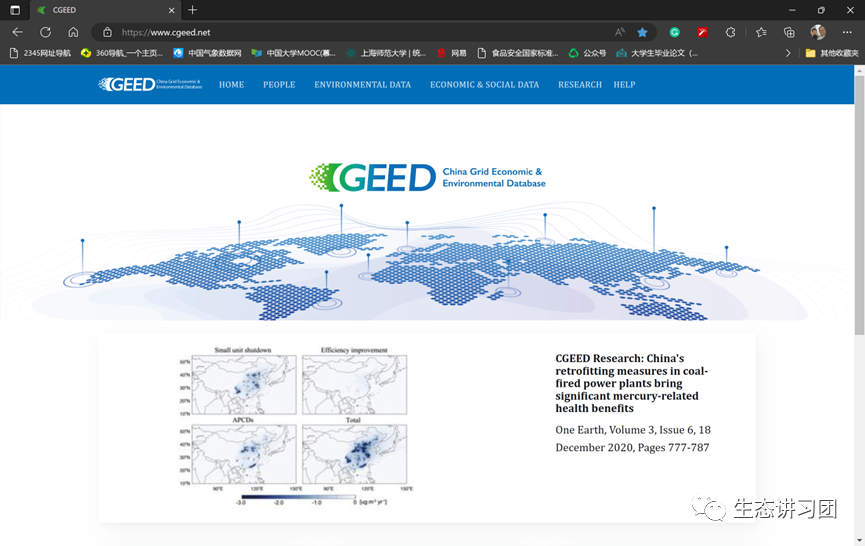The width and height of the screenshot is (865, 546).
Task: Open the HOME menu item
Action: (231, 84)
